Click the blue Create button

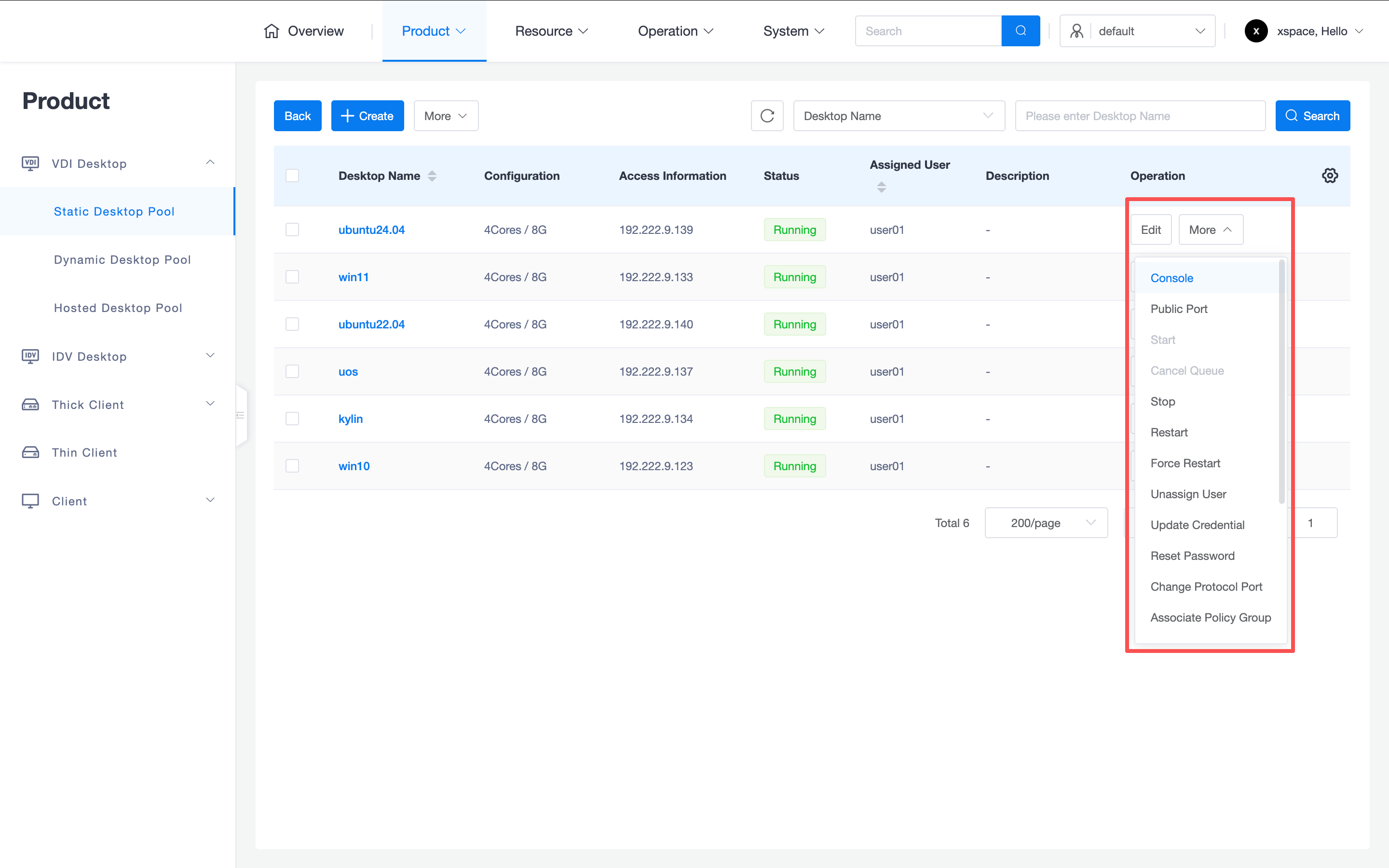[368, 116]
